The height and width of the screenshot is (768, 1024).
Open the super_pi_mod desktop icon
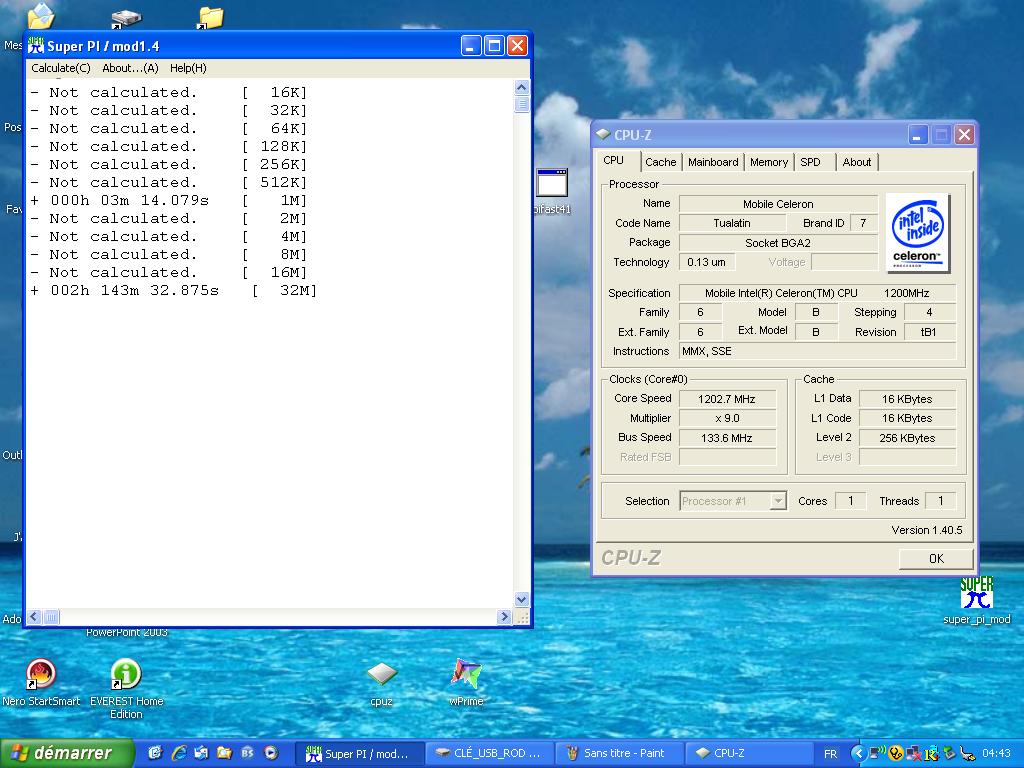pos(976,601)
